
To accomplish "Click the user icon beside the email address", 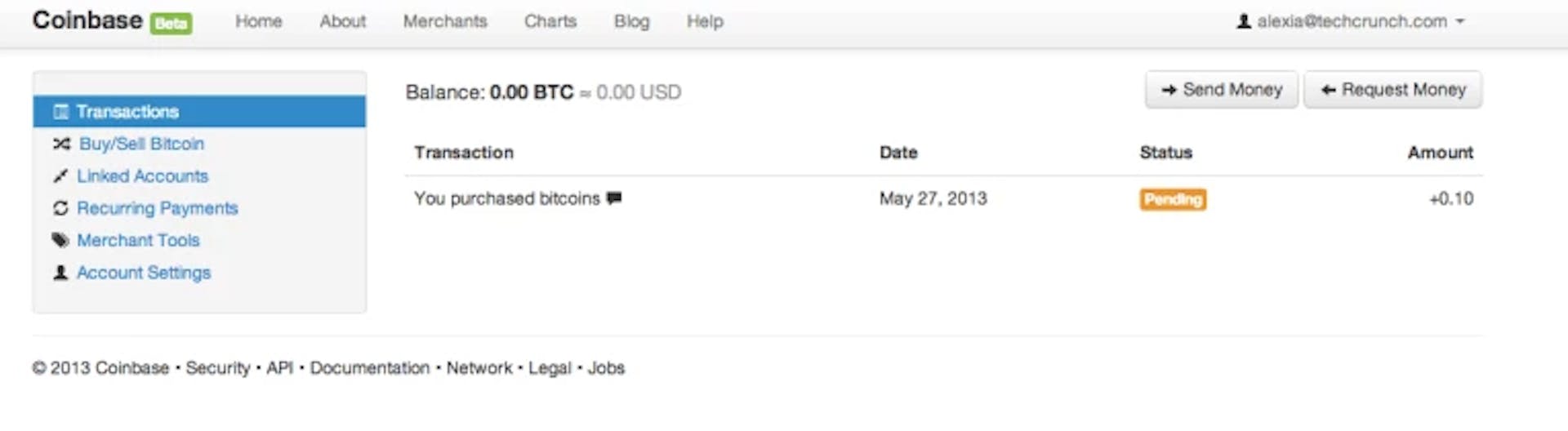I will point(1244,21).
